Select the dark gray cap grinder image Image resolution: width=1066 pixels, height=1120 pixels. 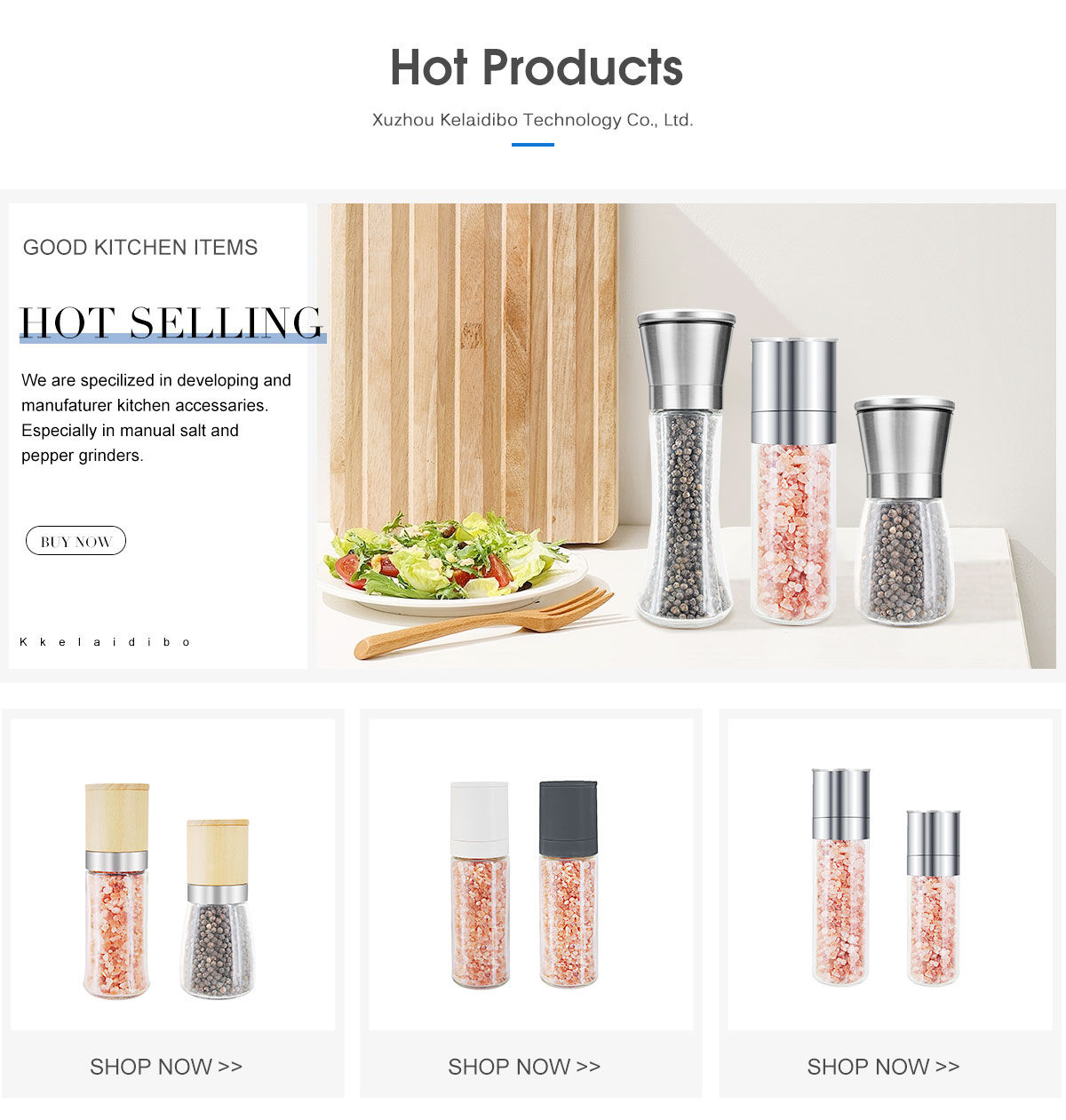(x=569, y=884)
